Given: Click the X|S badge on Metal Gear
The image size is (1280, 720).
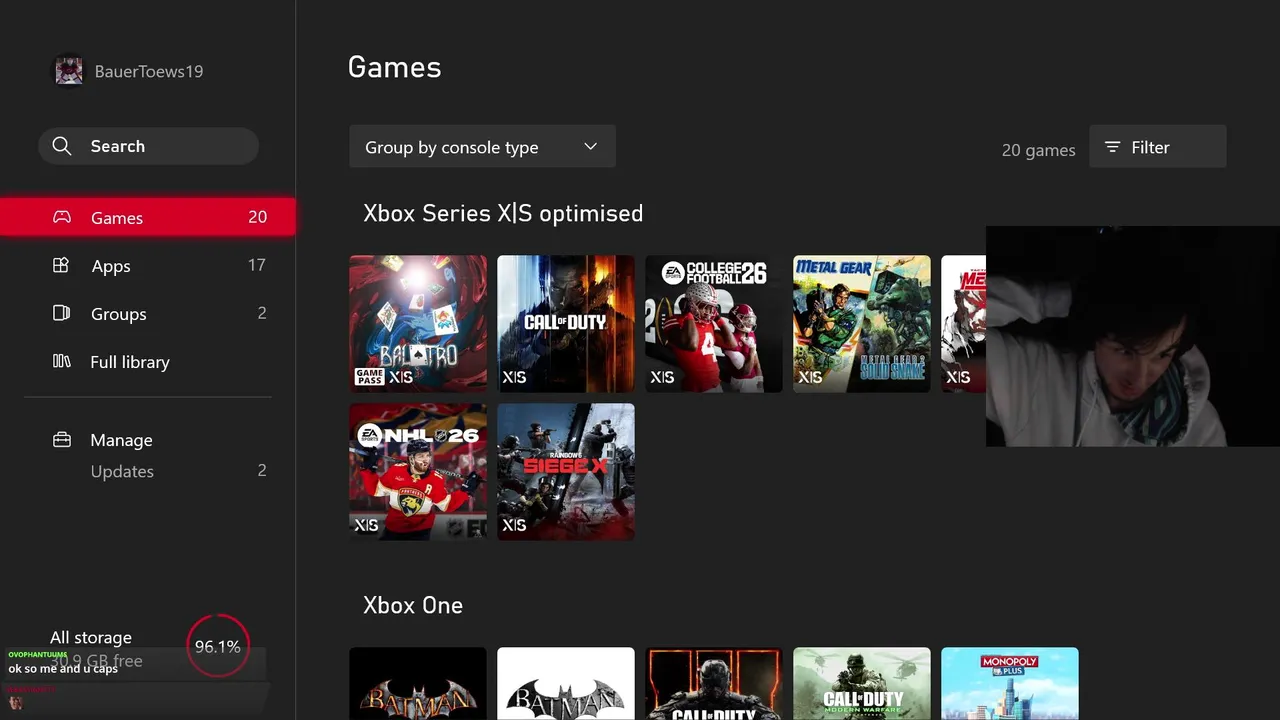Looking at the screenshot, I should (810, 377).
